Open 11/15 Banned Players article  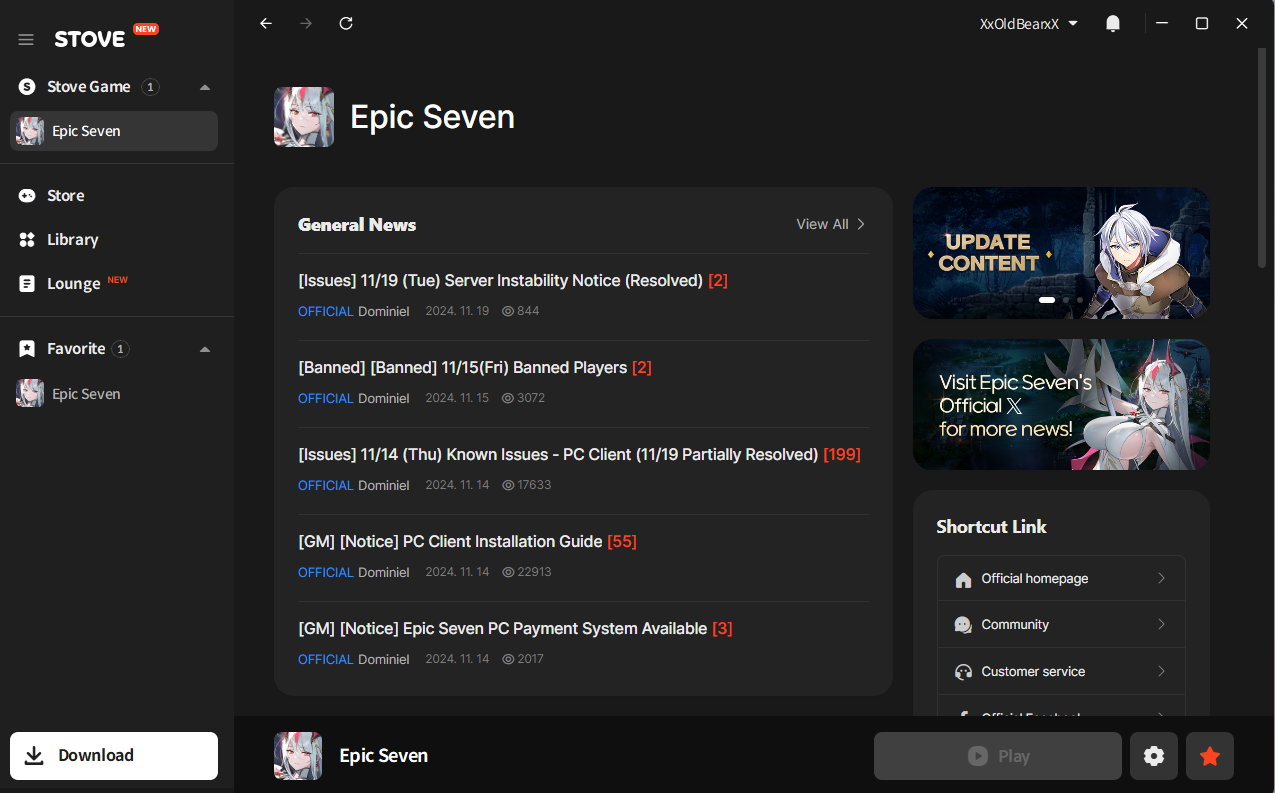coord(475,368)
